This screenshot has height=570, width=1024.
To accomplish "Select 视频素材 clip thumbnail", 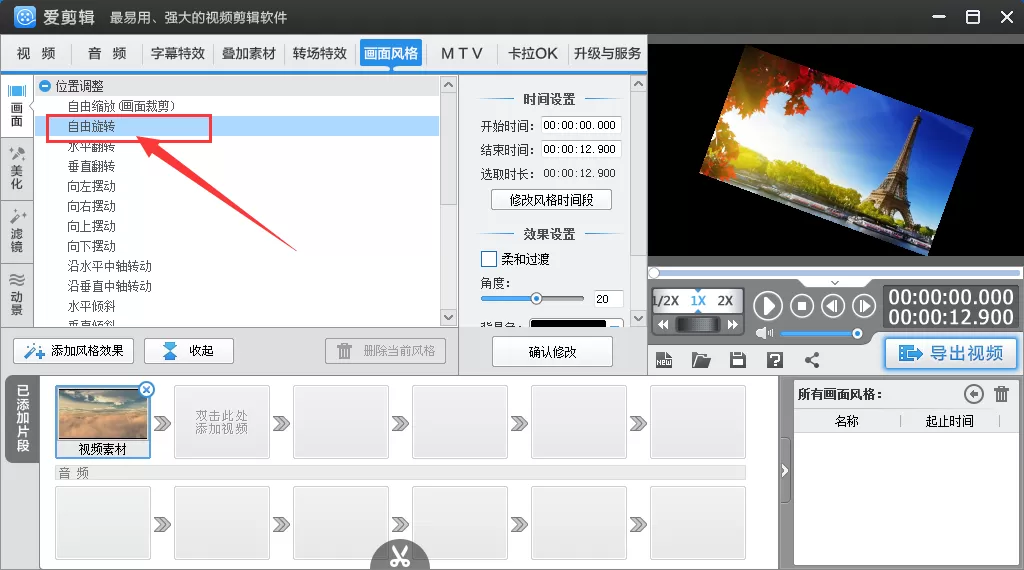I will (103, 422).
